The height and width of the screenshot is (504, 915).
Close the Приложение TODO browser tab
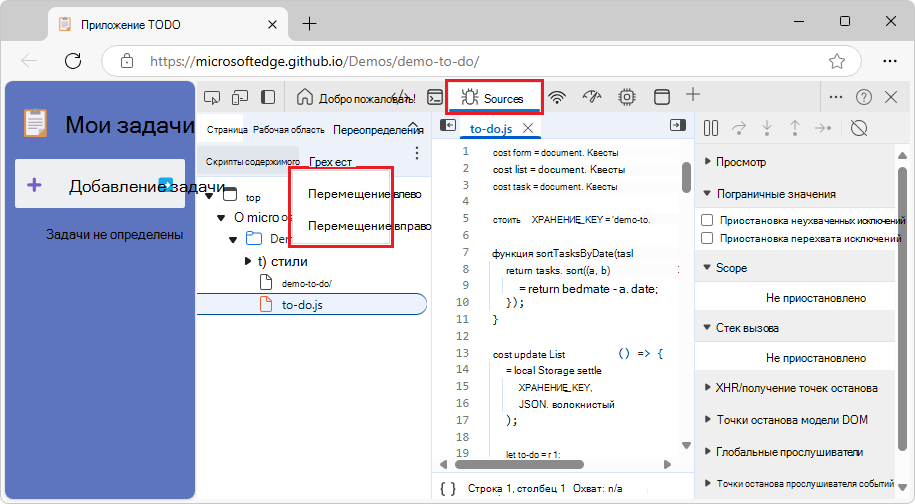(x=273, y=24)
